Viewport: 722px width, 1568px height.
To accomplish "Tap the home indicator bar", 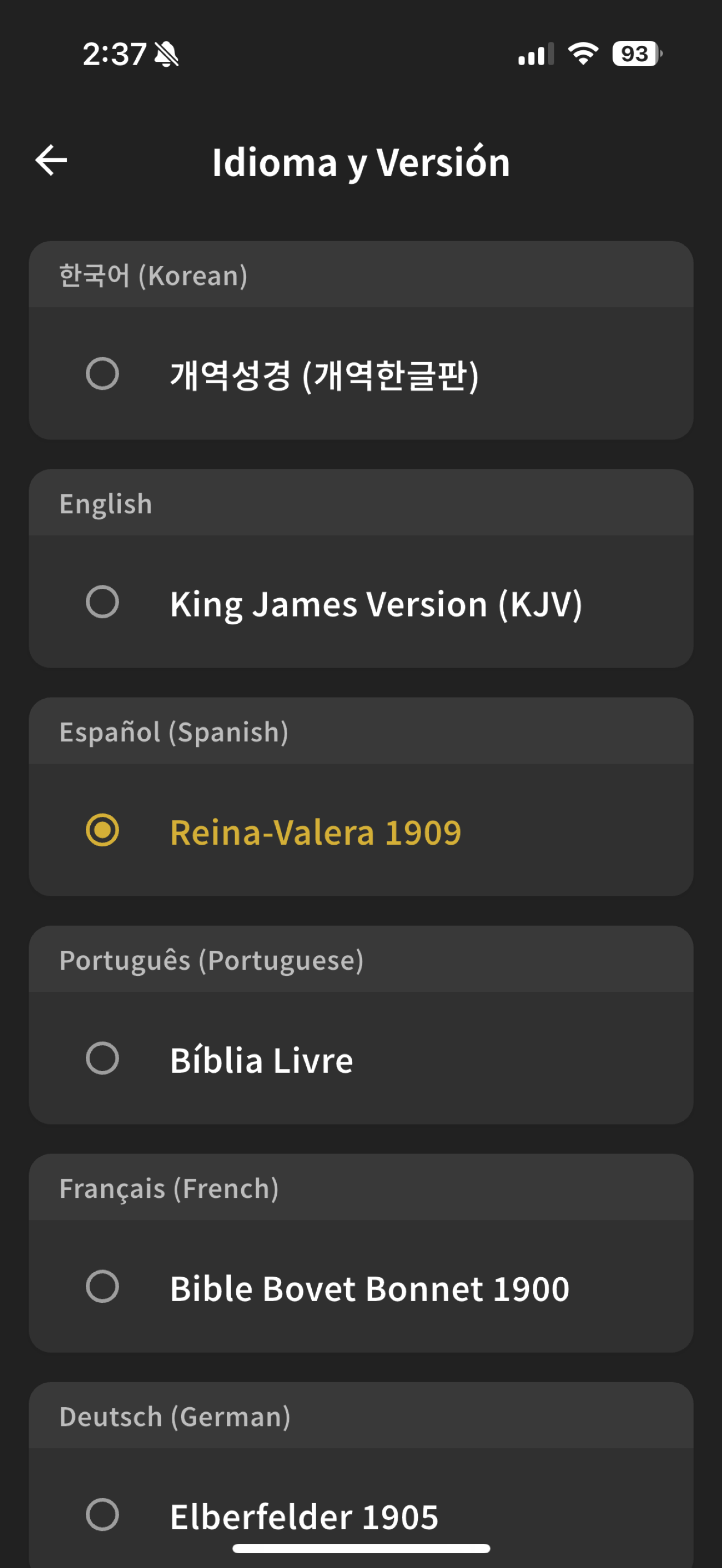I will 361,1548.
